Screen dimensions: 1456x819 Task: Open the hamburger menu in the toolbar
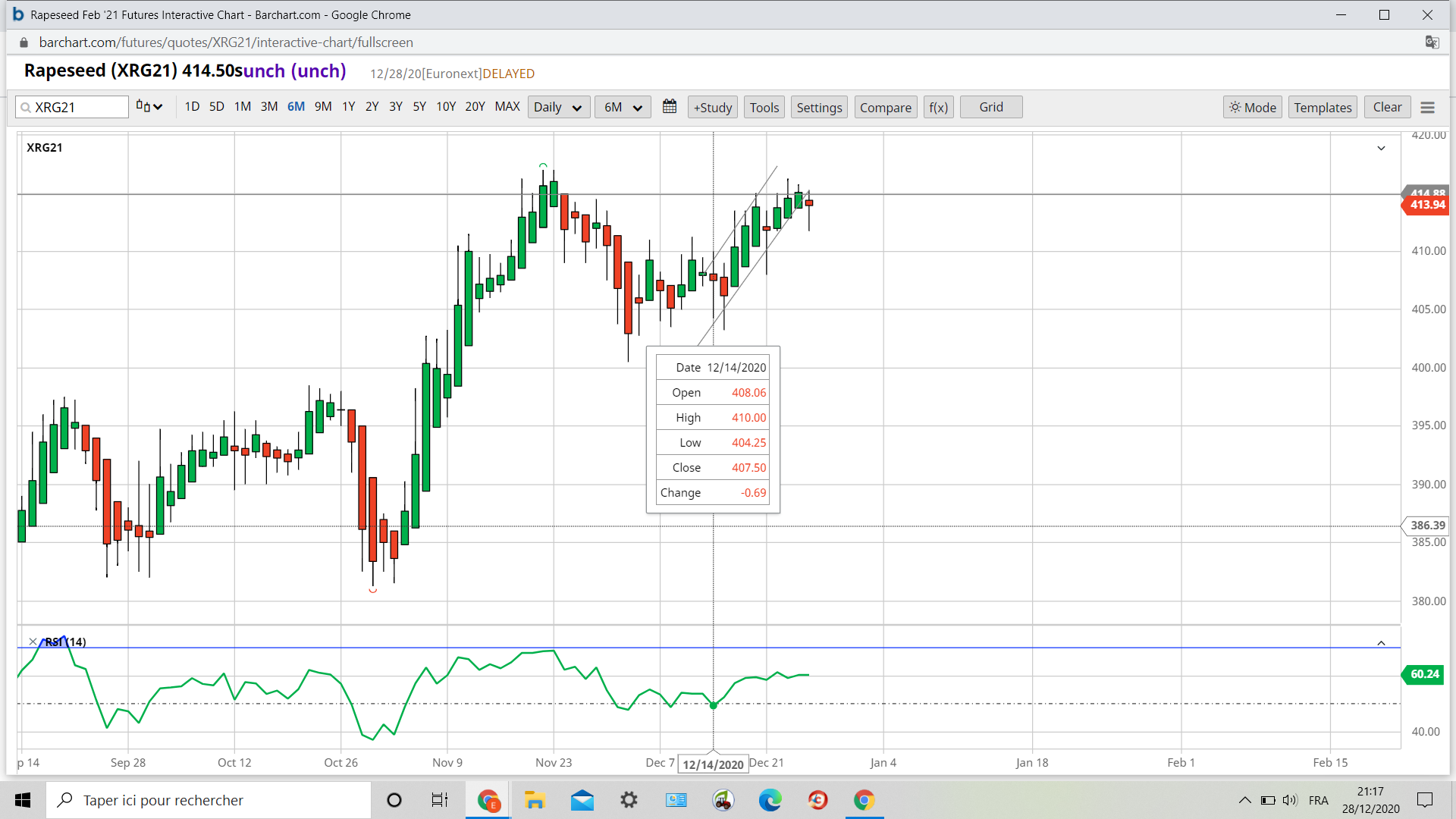click(1427, 108)
